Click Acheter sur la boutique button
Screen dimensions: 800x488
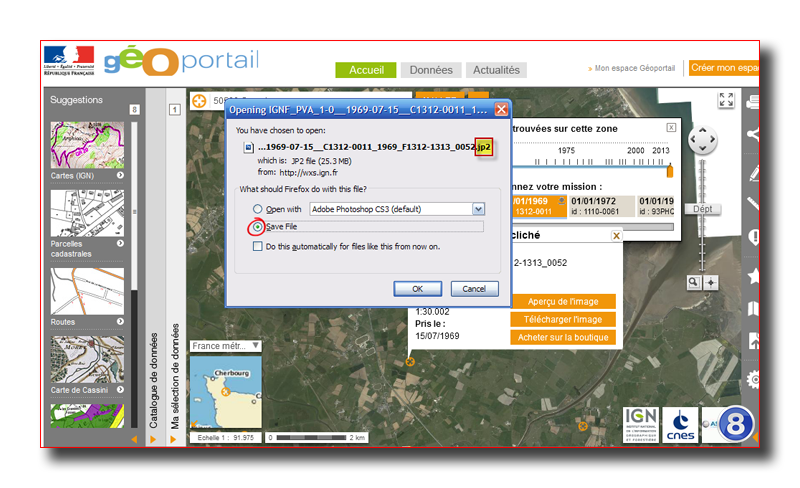(x=563, y=337)
